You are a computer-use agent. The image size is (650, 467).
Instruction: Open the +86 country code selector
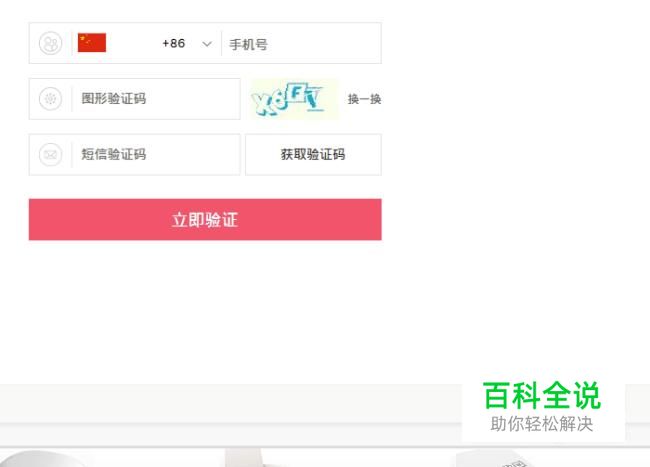coord(174,43)
